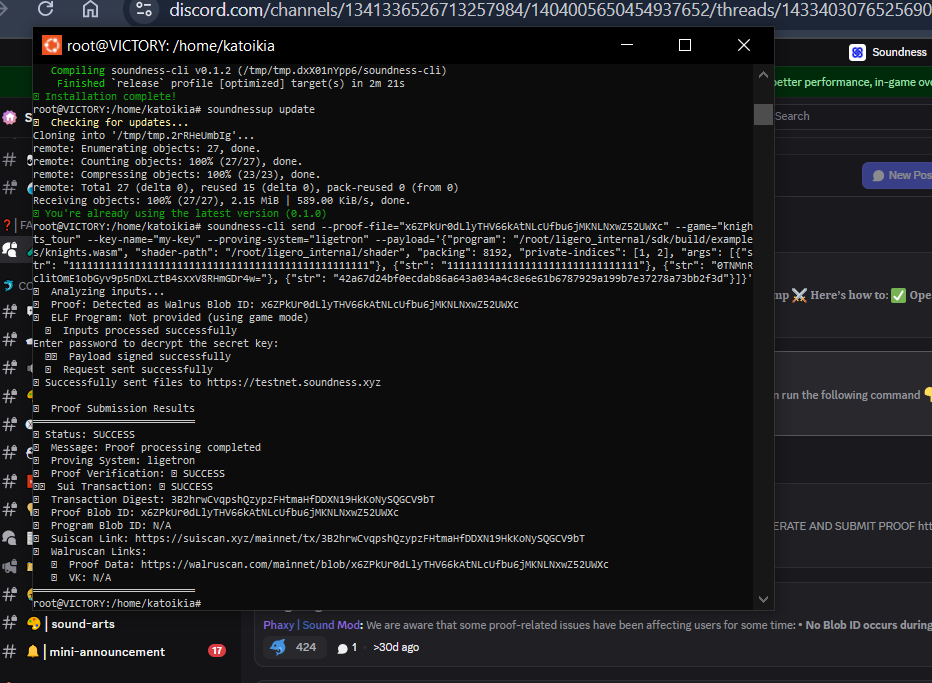
Task: Click the 'soundnessup update' command text
Action: click(261, 109)
